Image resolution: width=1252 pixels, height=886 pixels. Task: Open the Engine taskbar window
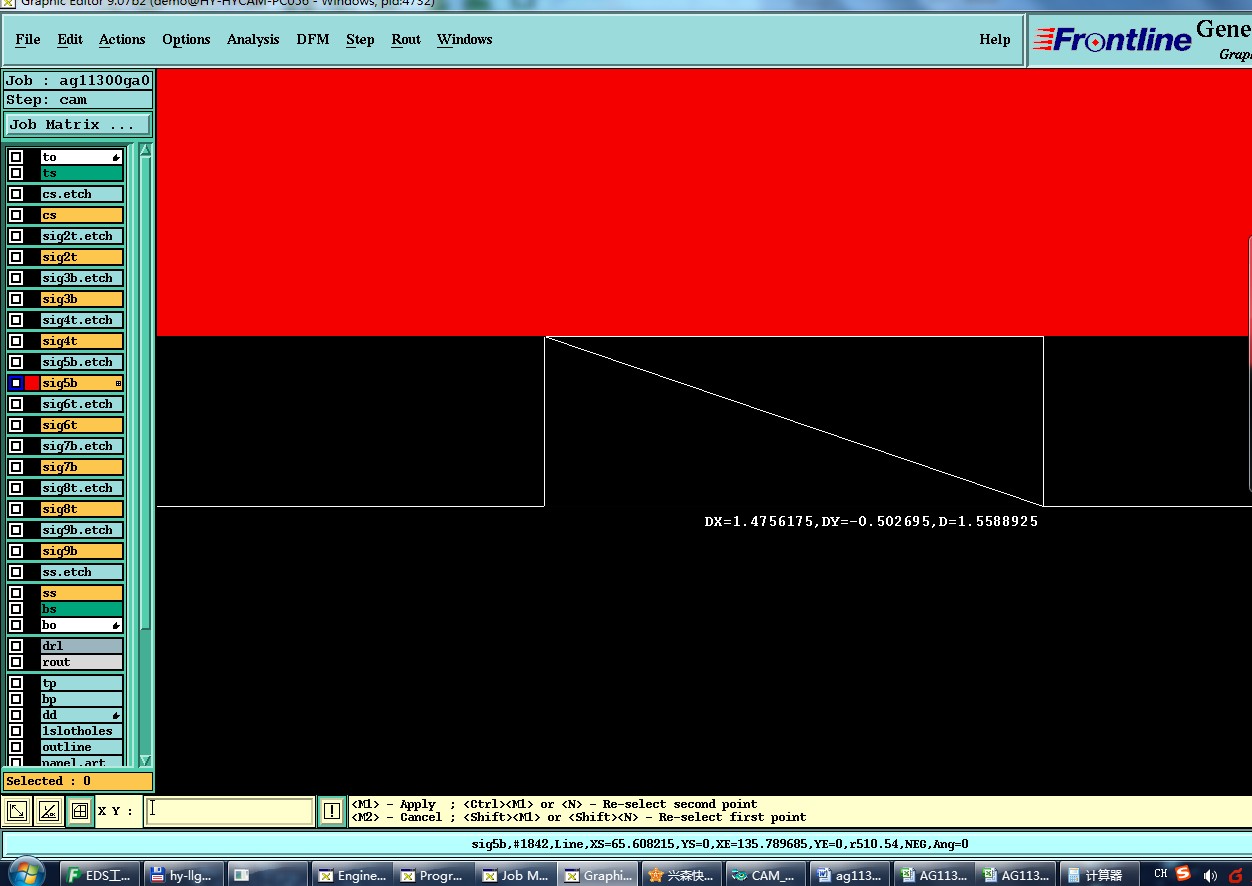click(x=352, y=875)
